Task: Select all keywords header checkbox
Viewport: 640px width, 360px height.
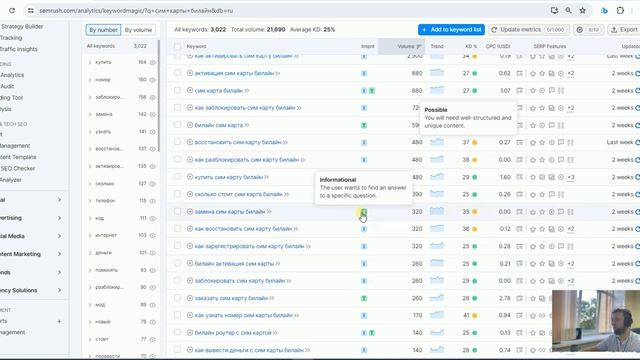Action: [178, 47]
